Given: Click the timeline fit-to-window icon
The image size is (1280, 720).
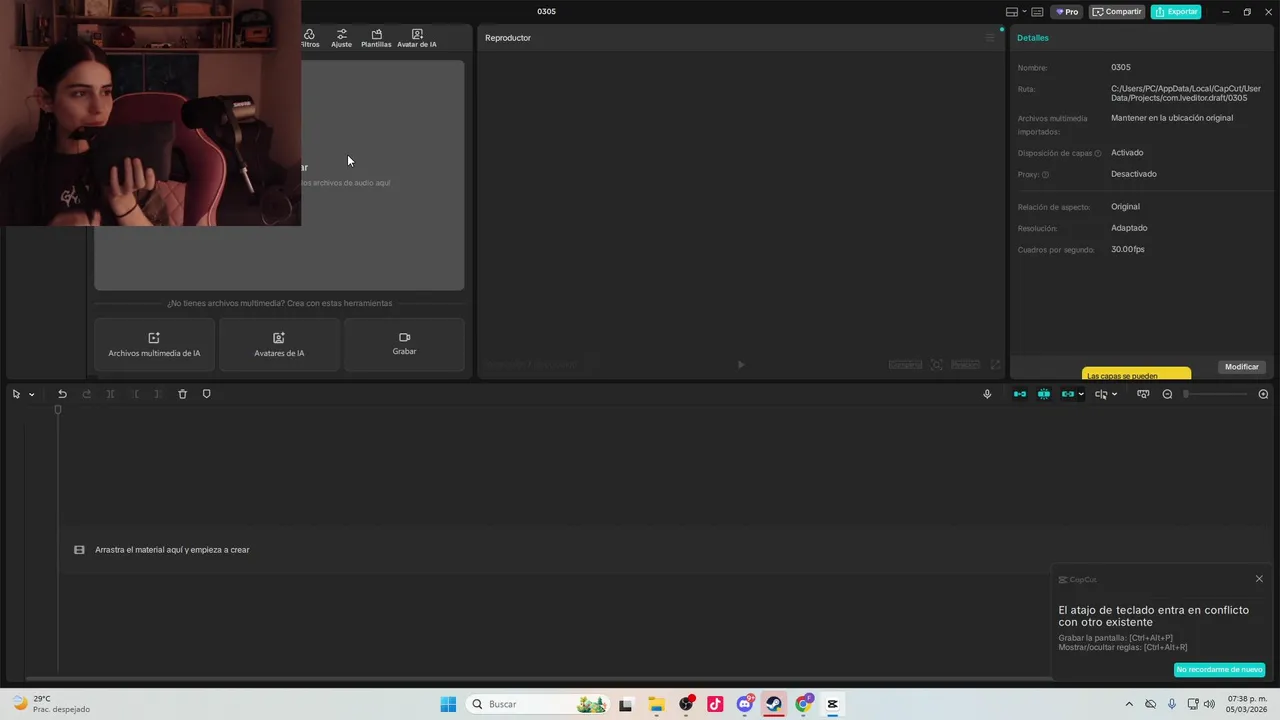Looking at the screenshot, I should [1143, 394].
